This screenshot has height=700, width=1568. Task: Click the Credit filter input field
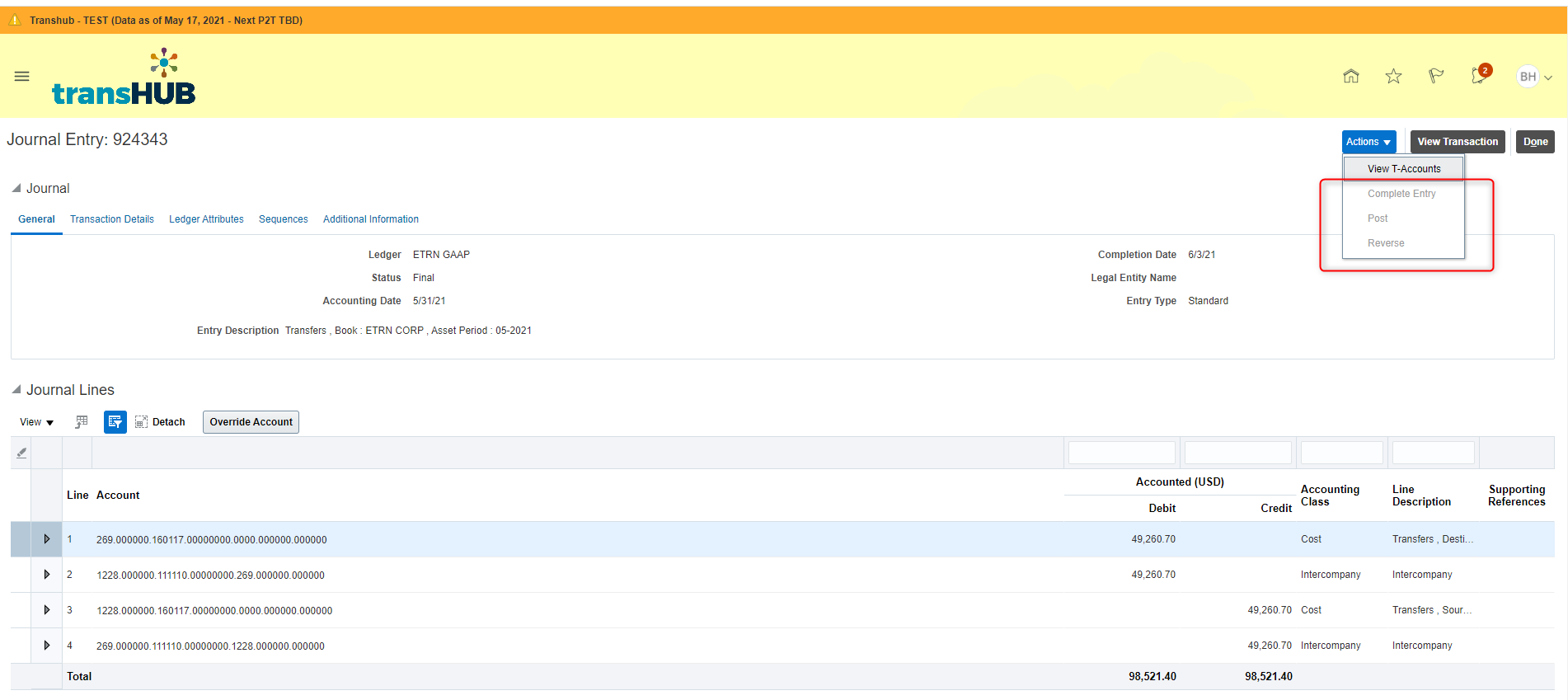point(1238,453)
